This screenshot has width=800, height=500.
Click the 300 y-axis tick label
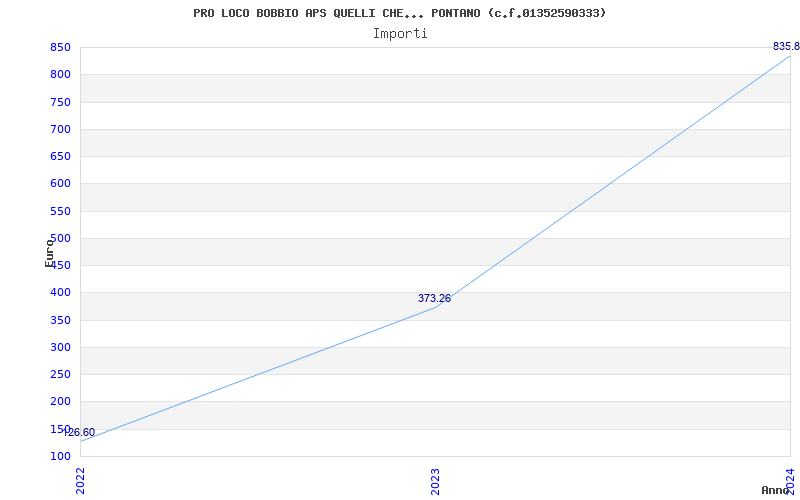coord(60,347)
